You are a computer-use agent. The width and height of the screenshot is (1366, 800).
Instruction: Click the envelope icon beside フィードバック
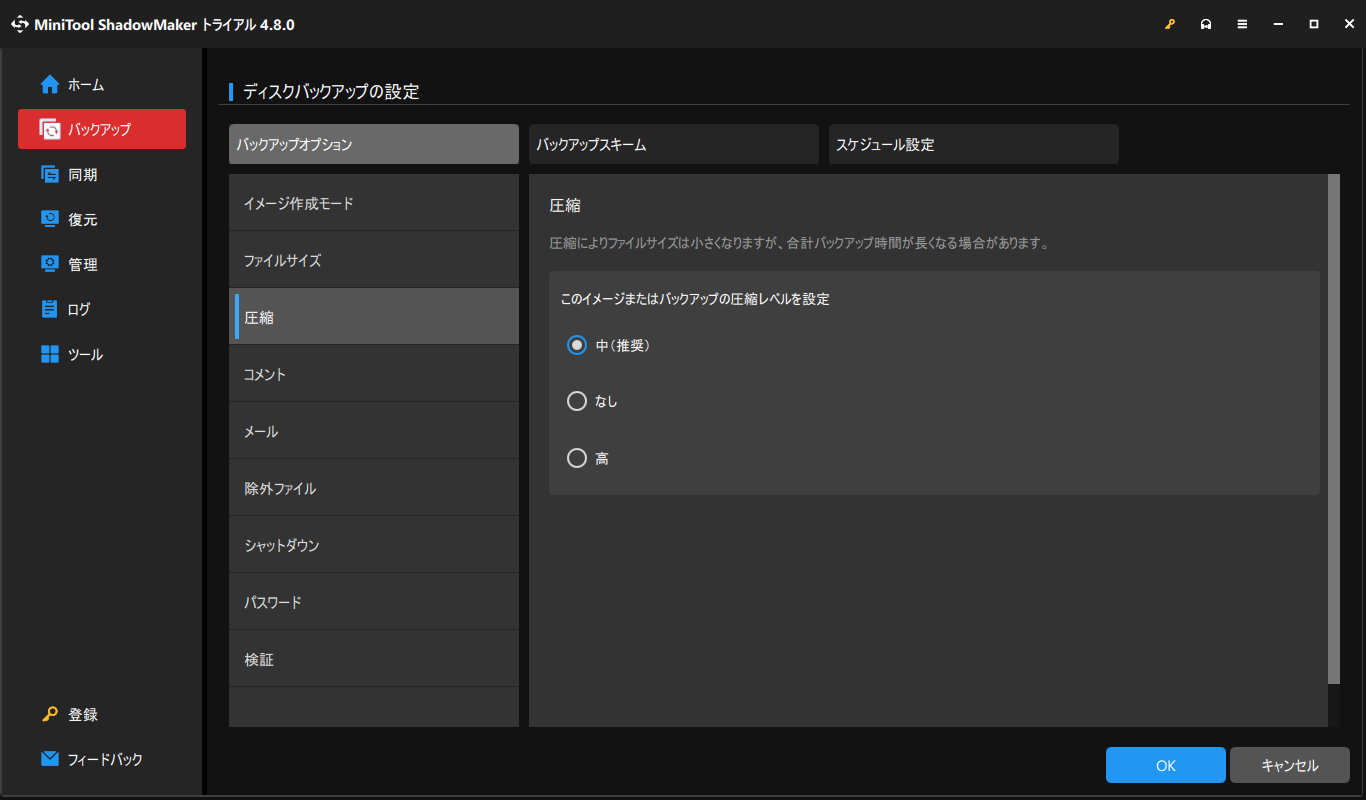click(x=50, y=759)
